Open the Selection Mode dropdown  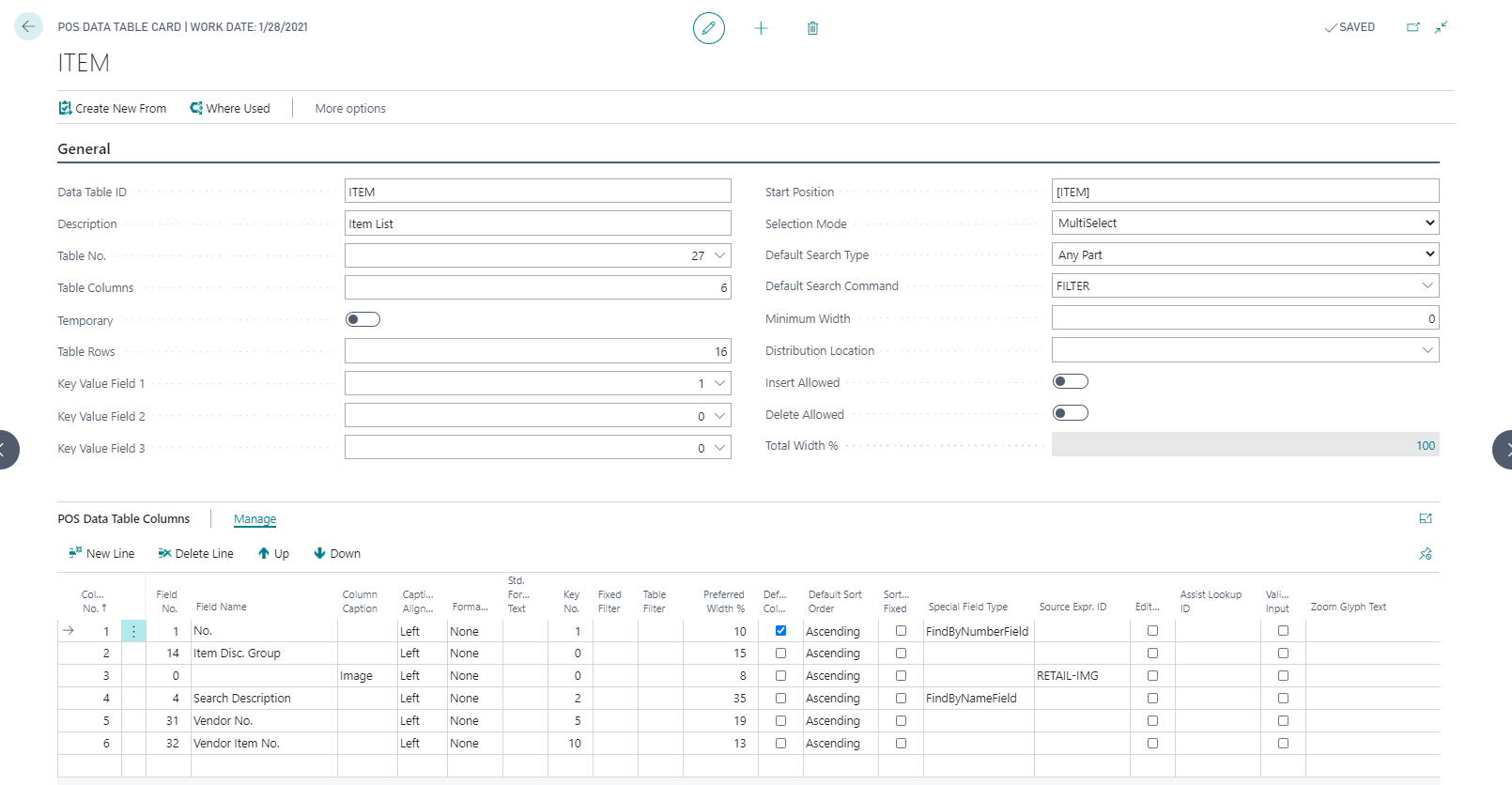coord(1244,223)
